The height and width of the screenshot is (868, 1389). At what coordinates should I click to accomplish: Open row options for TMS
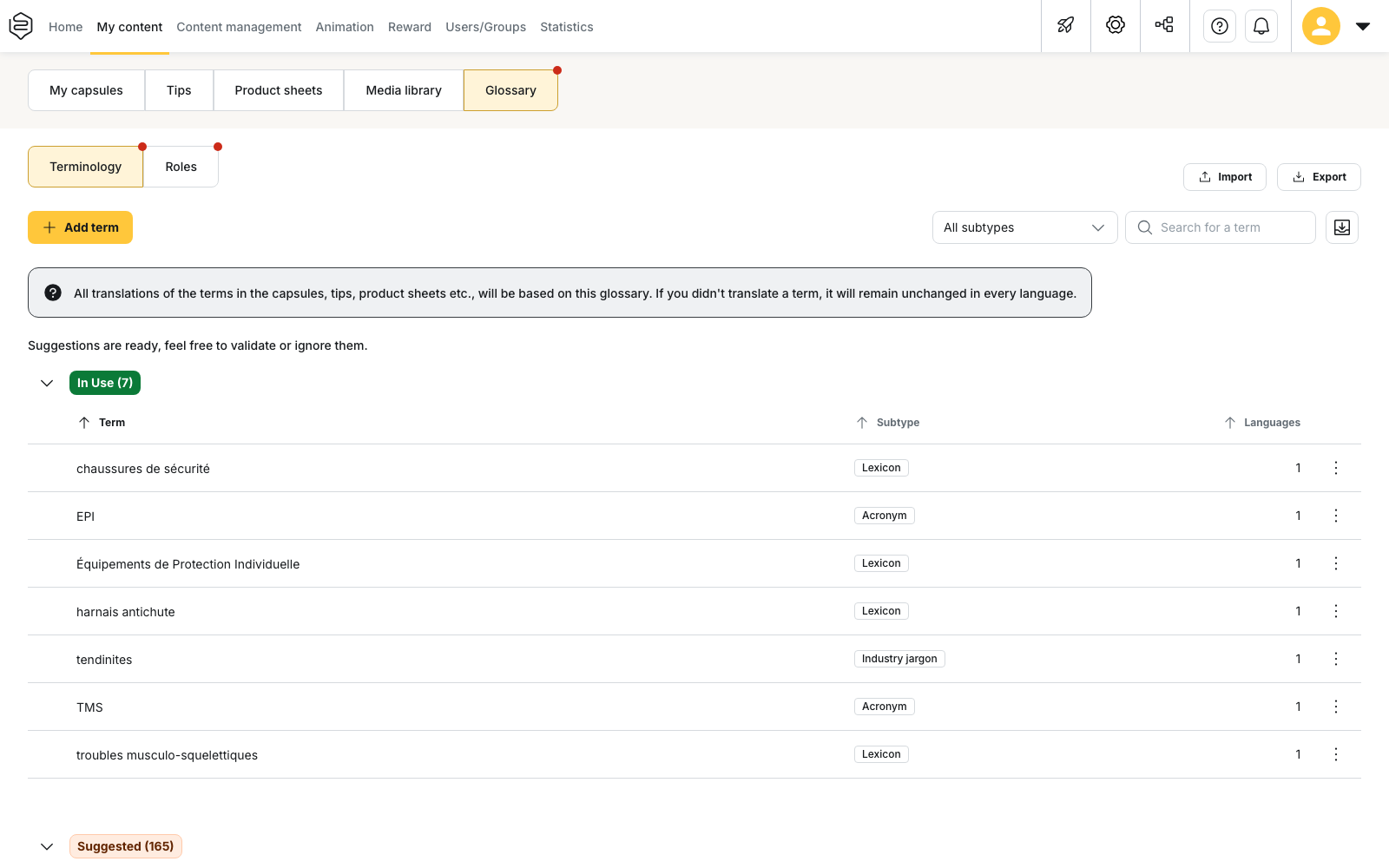pos(1336,707)
